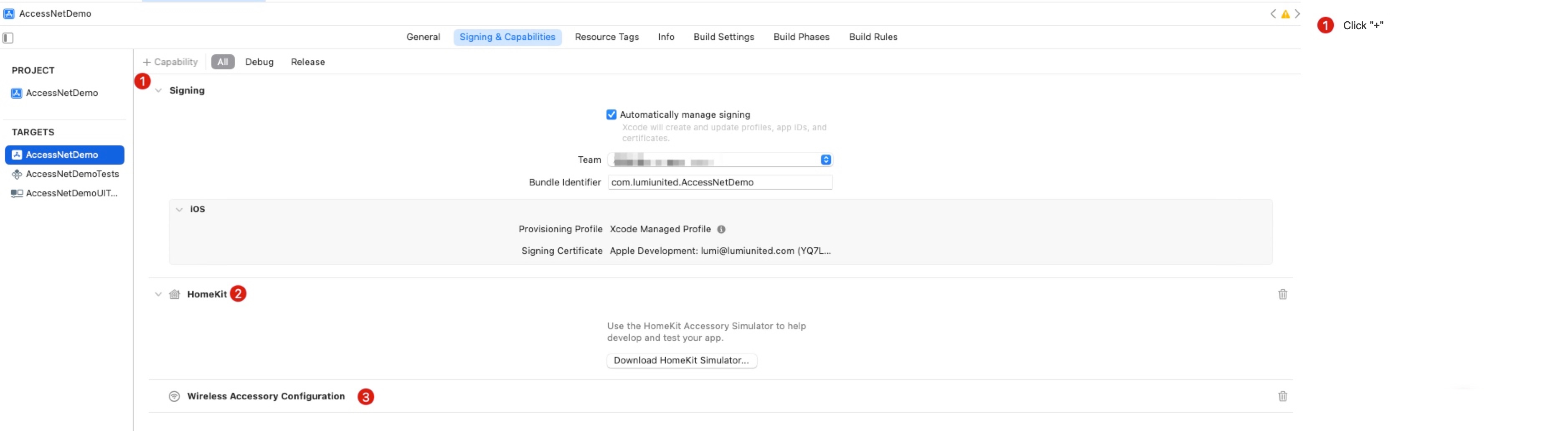The height and width of the screenshot is (437, 1568).
Task: Click the Signing Certificate value text
Action: (720, 252)
